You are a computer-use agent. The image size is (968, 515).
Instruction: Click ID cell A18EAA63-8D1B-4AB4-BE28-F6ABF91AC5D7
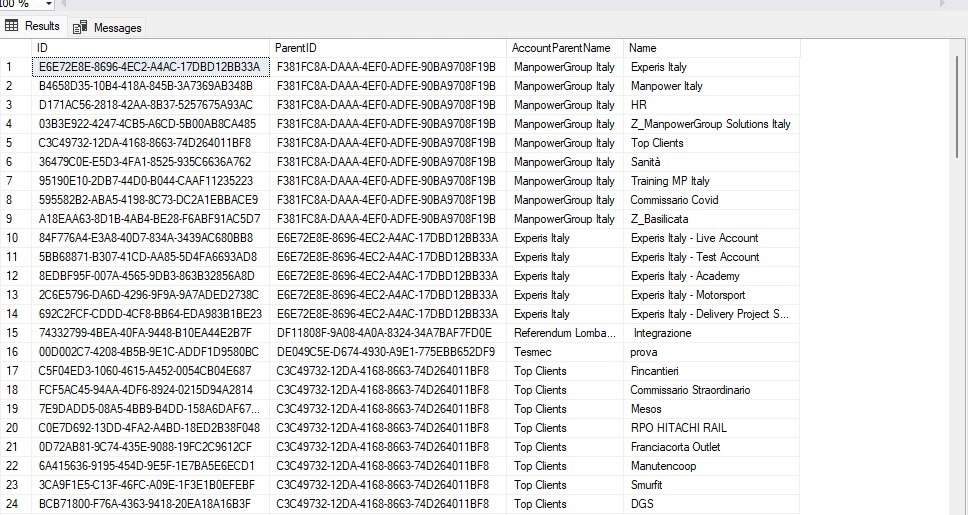[150, 219]
